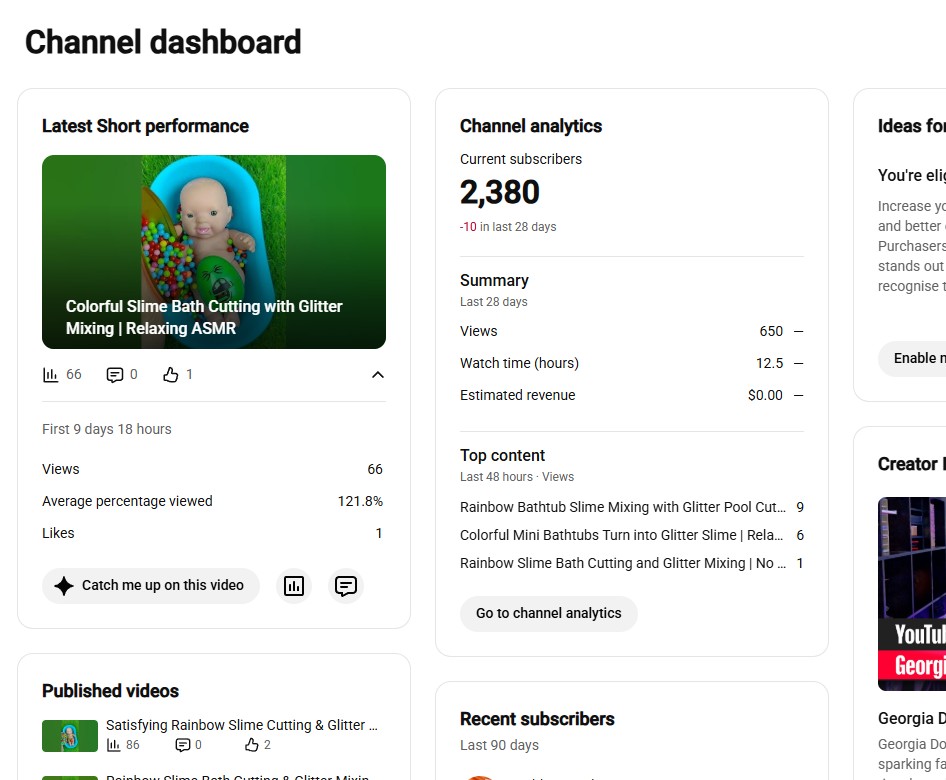Click like icon showing 2 in Published videos
The width and height of the screenshot is (946, 780).
coord(252,745)
